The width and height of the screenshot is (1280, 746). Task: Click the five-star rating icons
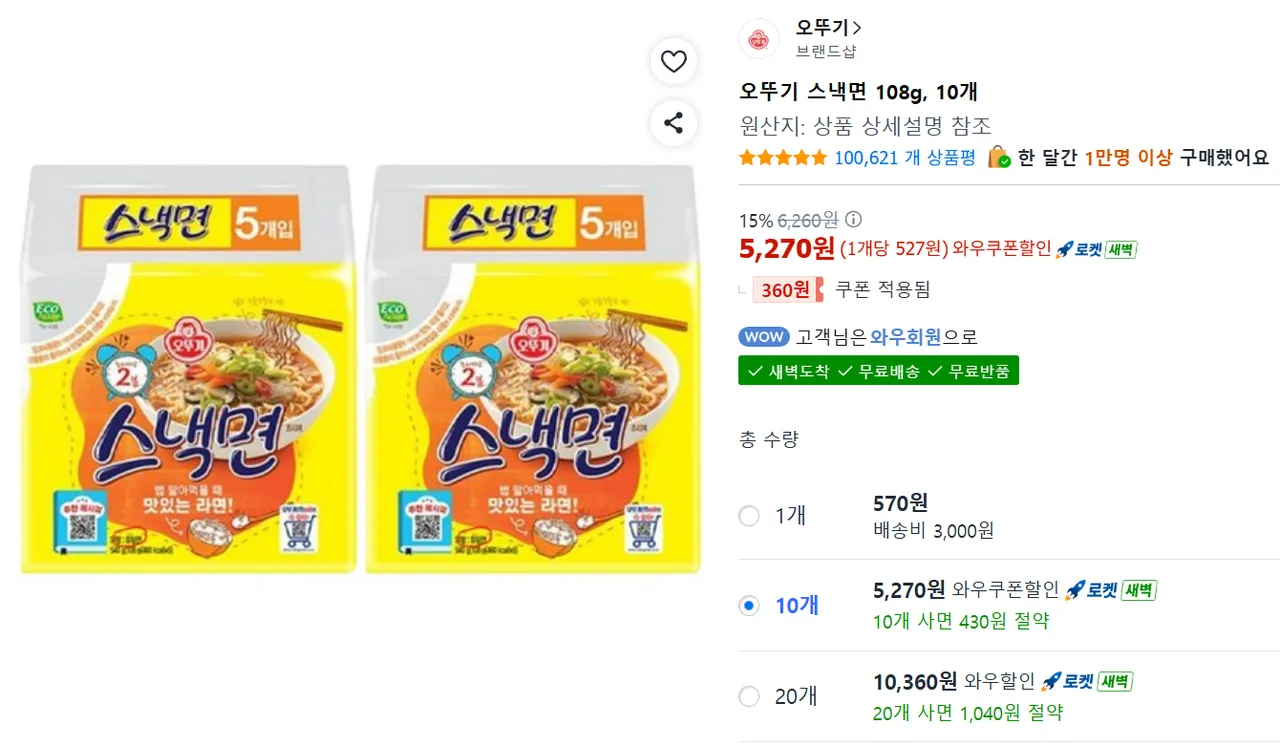pyautogui.click(x=782, y=158)
